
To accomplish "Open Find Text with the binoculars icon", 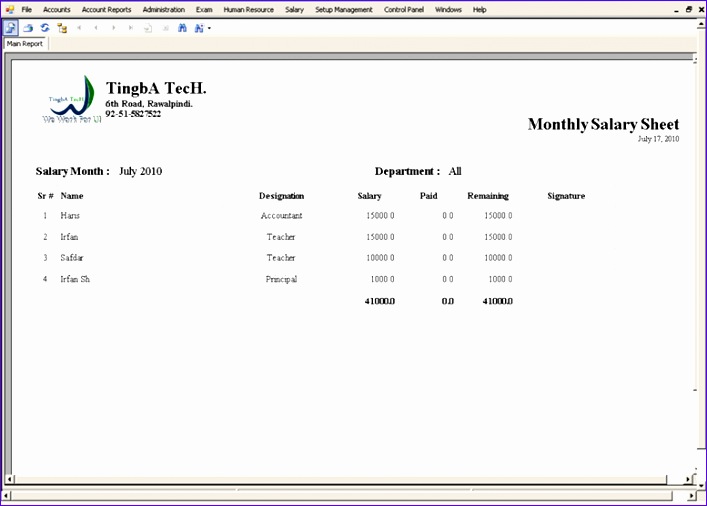I will pyautogui.click(x=182, y=28).
